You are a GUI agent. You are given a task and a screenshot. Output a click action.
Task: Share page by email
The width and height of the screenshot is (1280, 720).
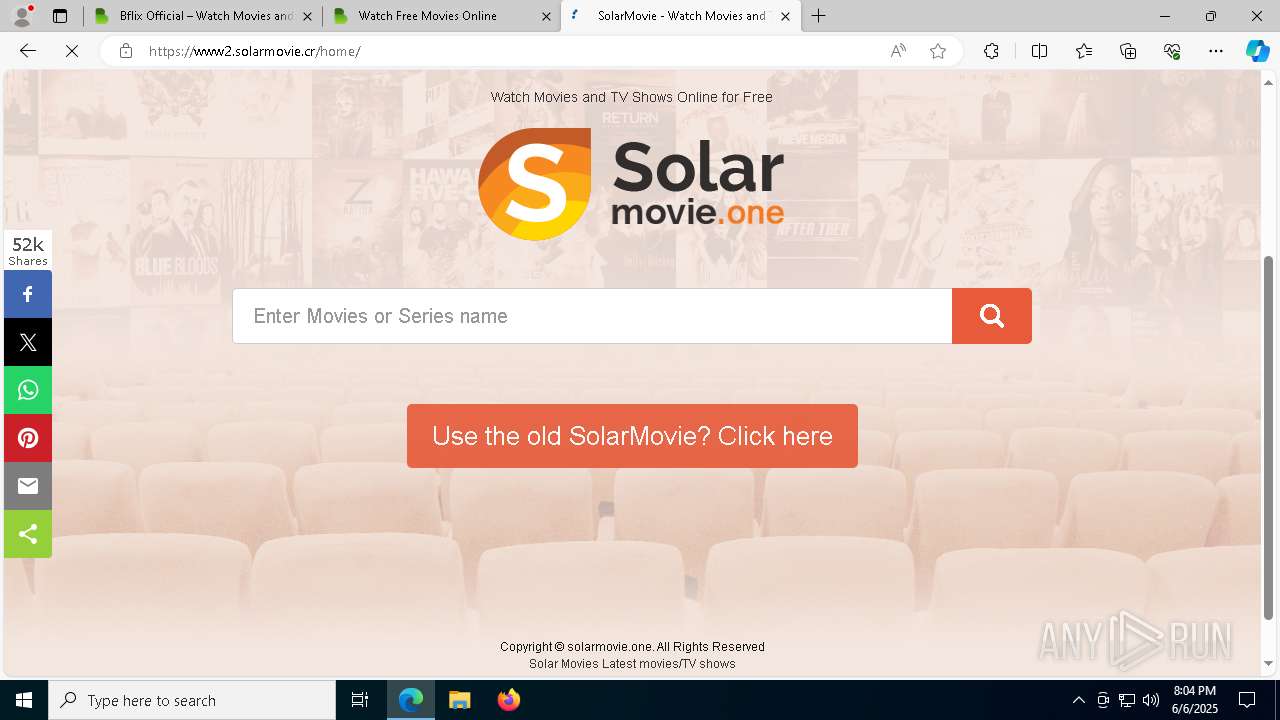28,486
